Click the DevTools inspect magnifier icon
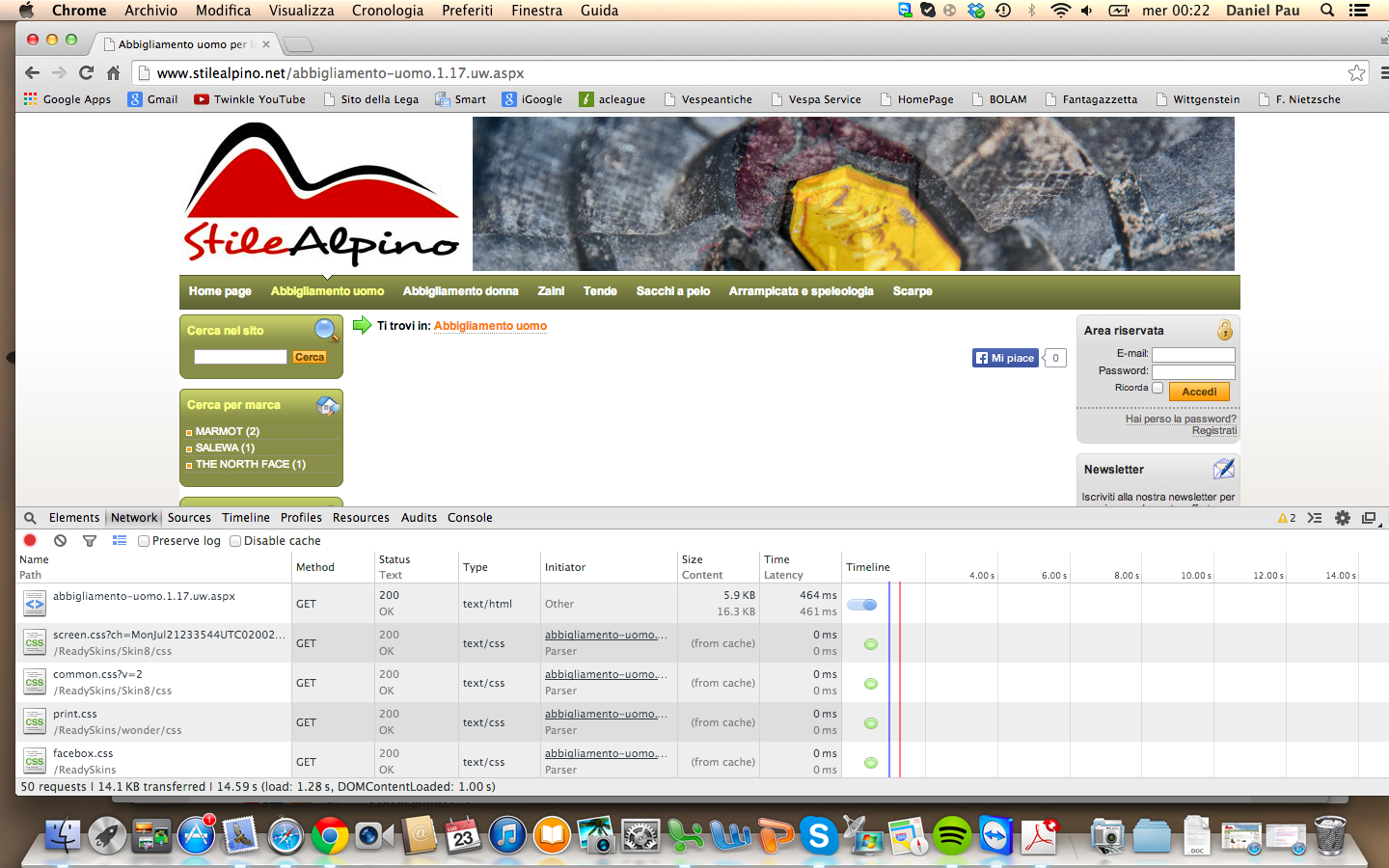 [x=30, y=518]
